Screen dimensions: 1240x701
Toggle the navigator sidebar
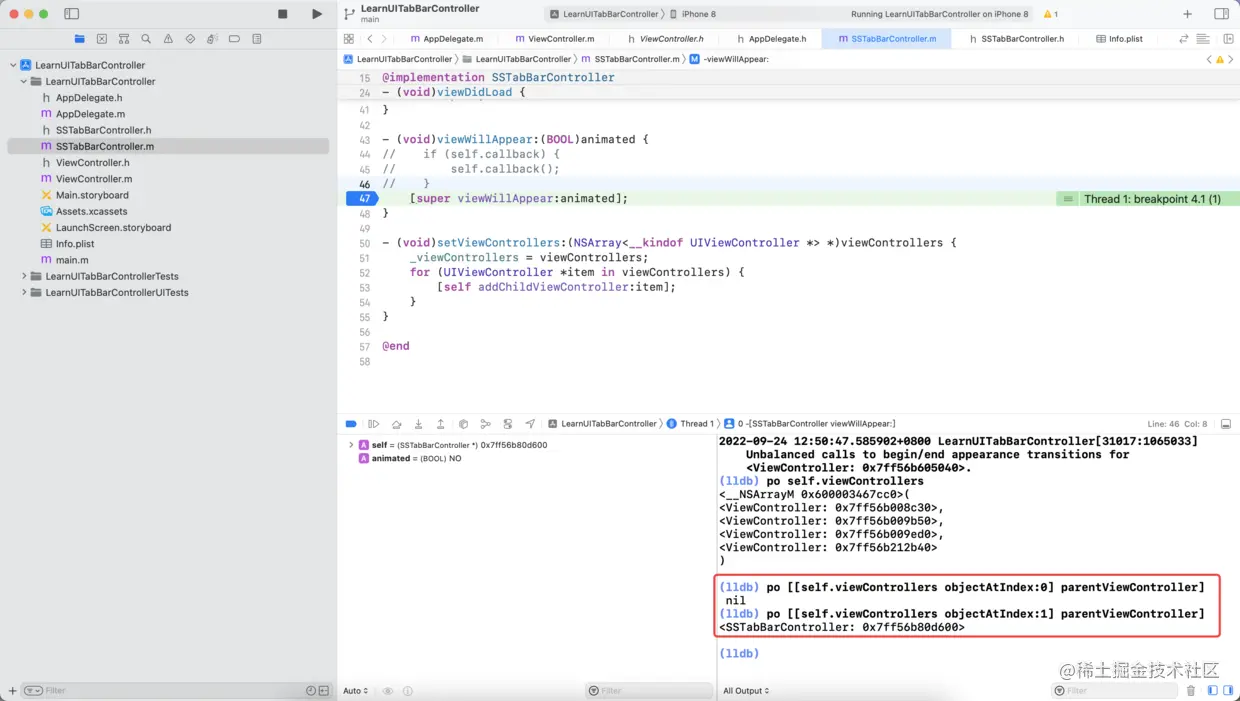coord(72,14)
